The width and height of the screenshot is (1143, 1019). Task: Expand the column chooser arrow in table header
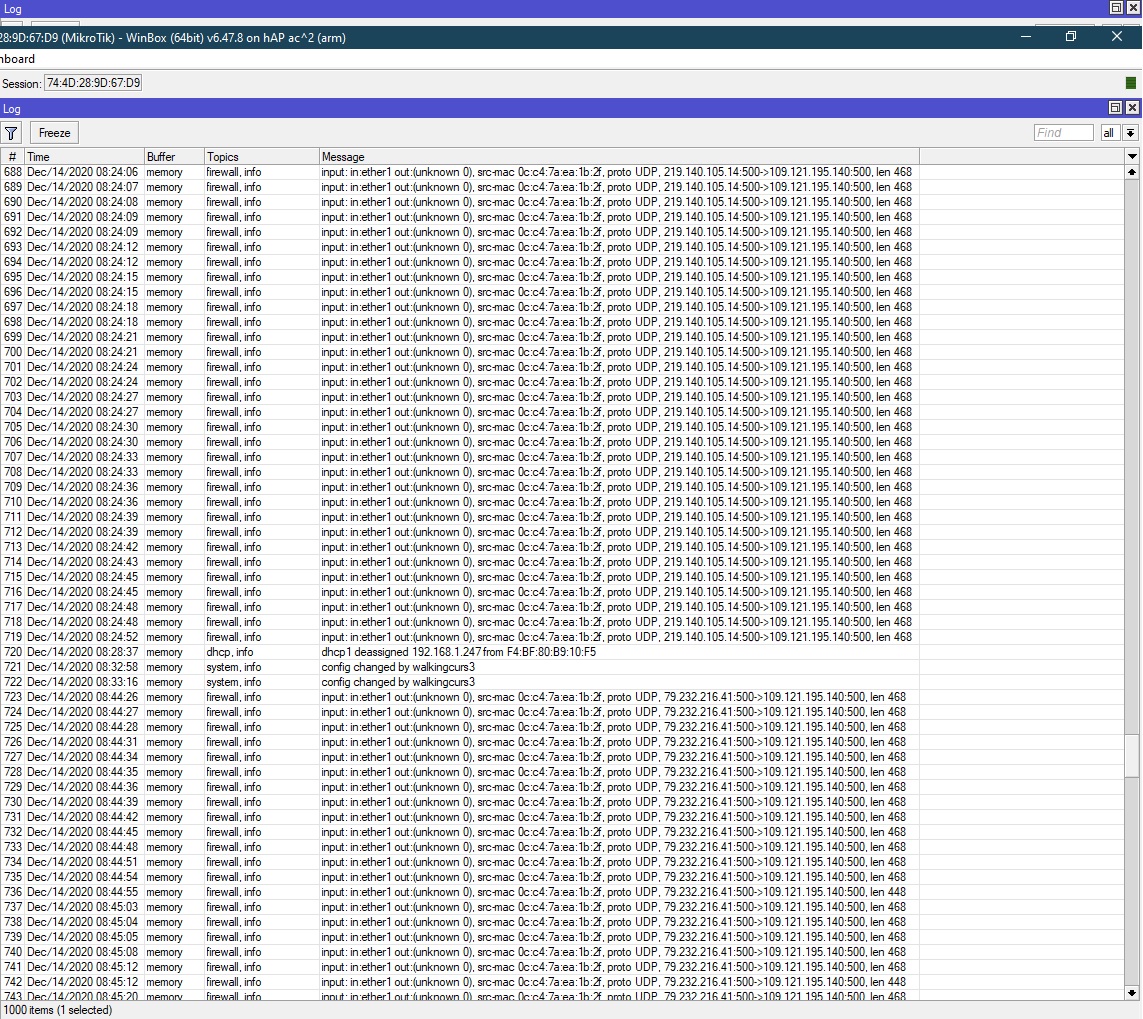(1132, 157)
